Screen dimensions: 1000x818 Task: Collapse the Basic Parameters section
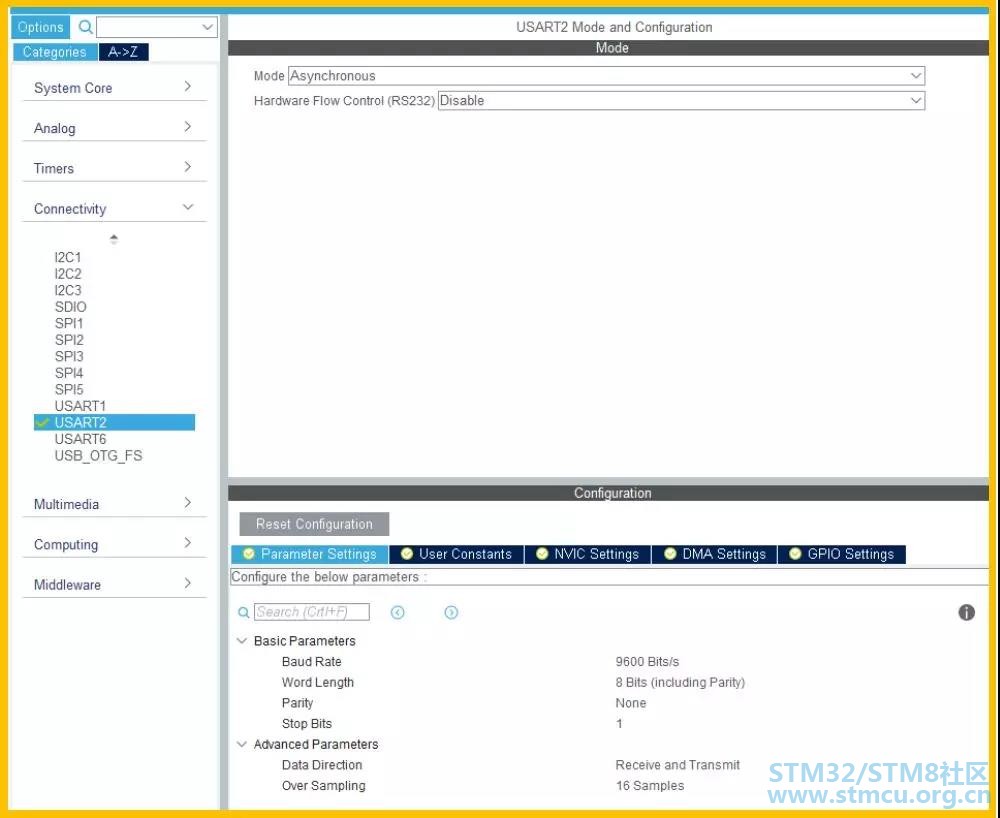click(242, 641)
